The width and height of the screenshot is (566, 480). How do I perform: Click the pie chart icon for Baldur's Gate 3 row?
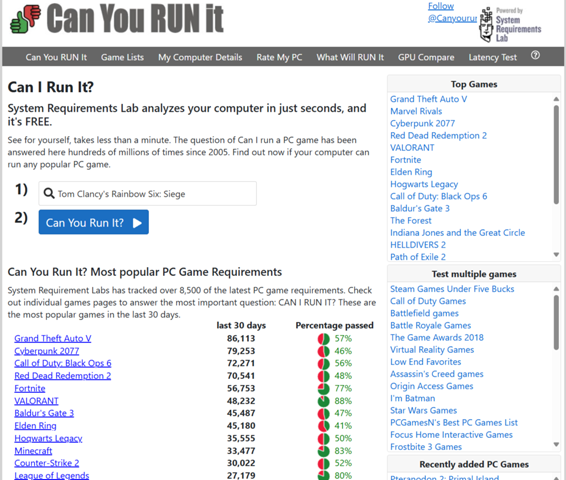click(x=323, y=413)
